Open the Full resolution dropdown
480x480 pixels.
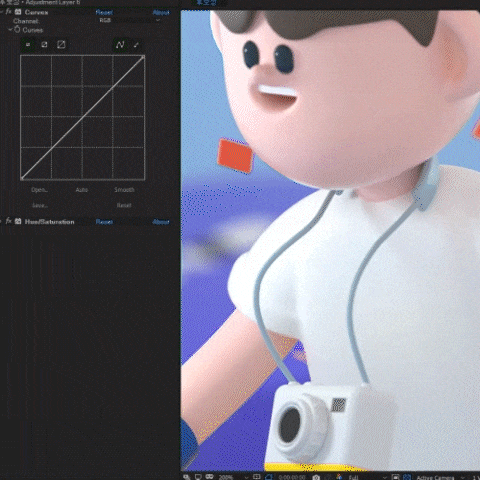(366, 477)
